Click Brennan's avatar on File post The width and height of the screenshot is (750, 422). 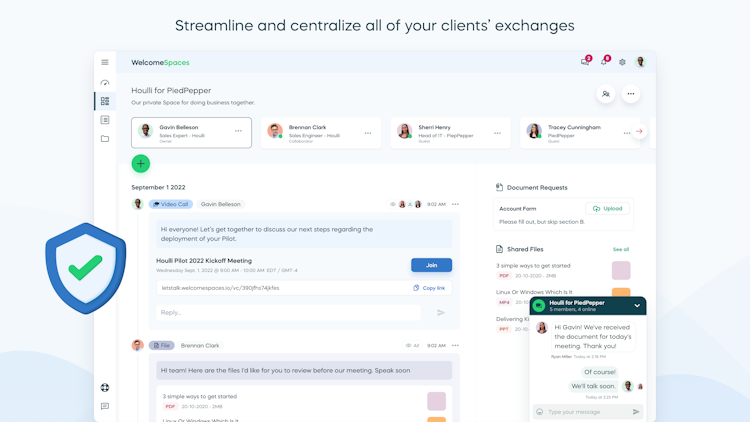pyautogui.click(x=138, y=345)
